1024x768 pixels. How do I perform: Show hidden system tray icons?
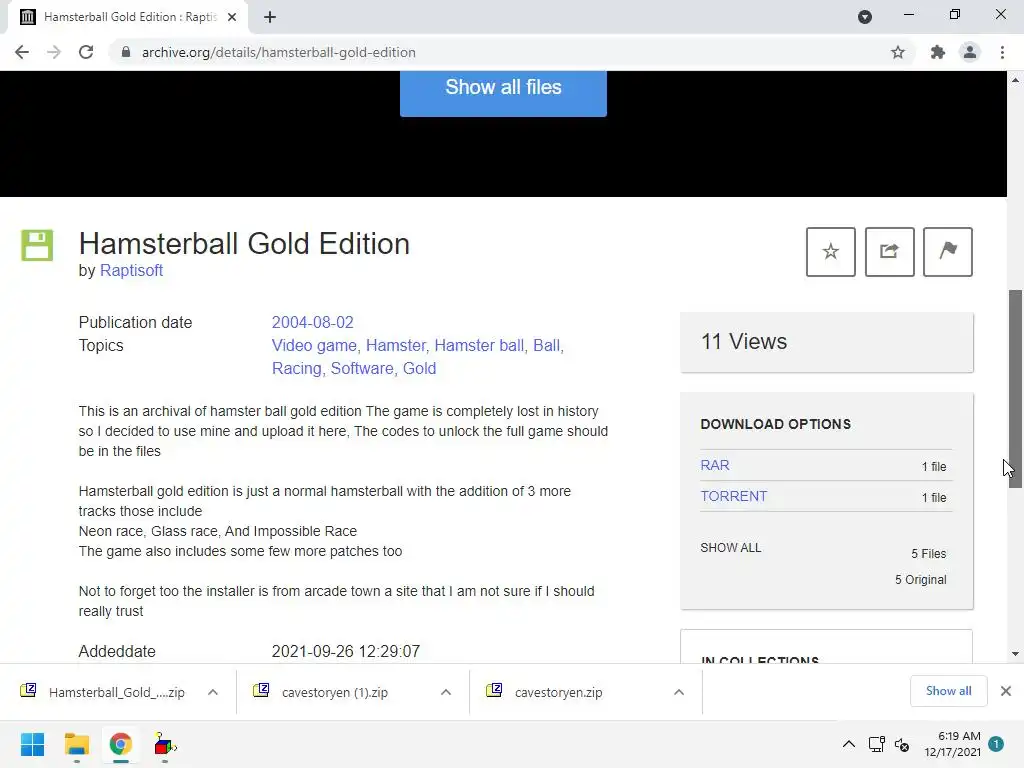click(848, 744)
